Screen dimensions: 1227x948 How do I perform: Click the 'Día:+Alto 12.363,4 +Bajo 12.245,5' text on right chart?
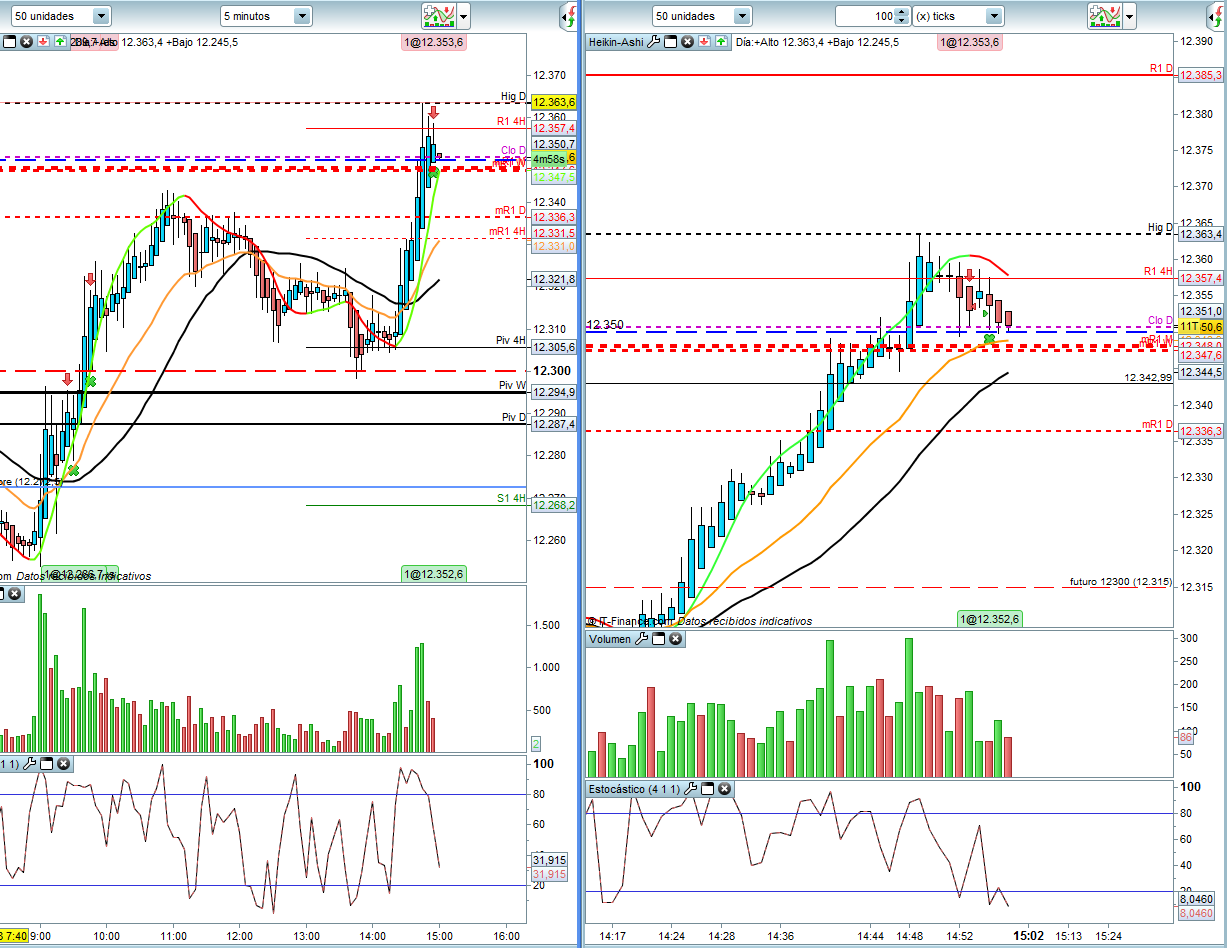pos(816,42)
